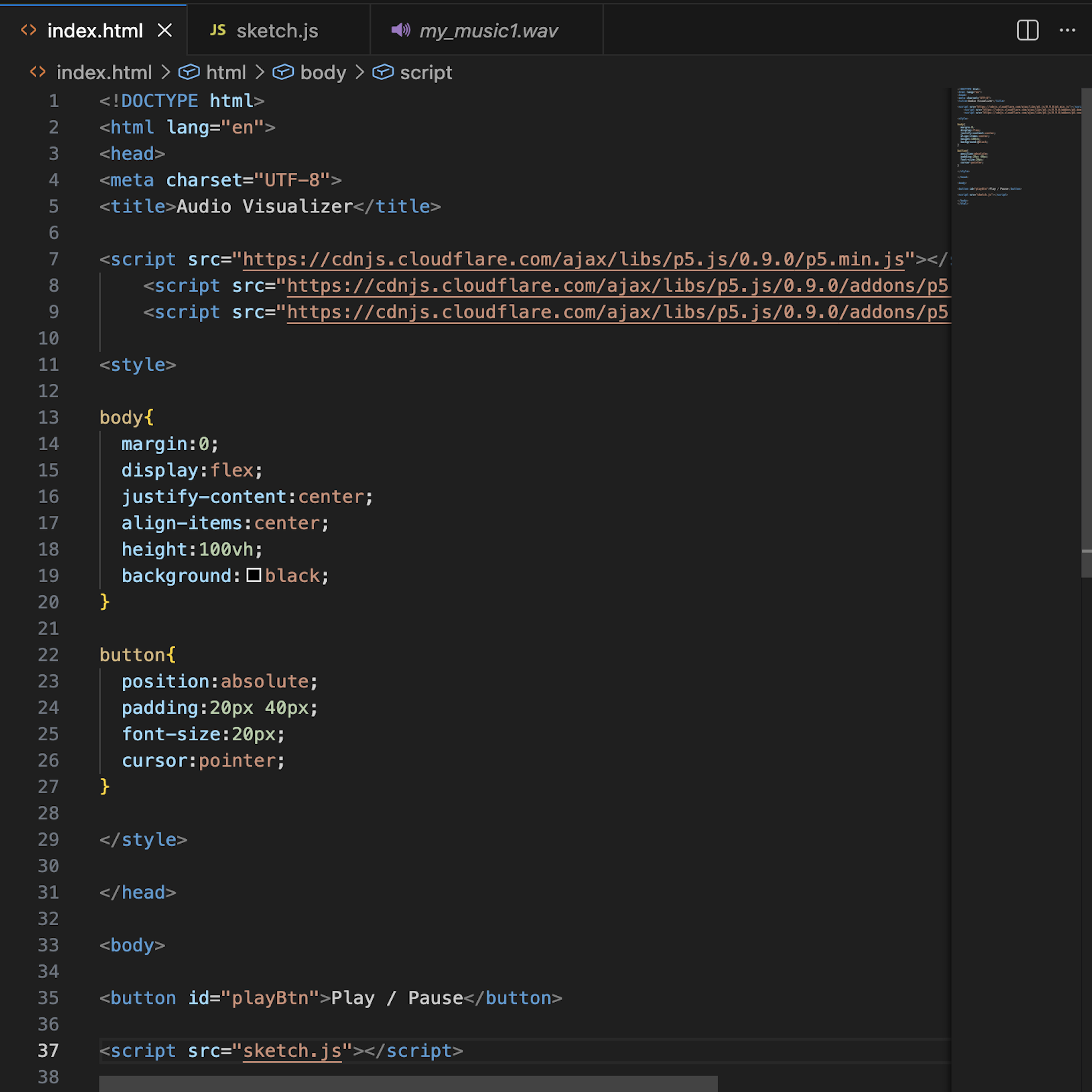Close the index.html tab
Screen dimensions: 1092x1092
point(165,30)
